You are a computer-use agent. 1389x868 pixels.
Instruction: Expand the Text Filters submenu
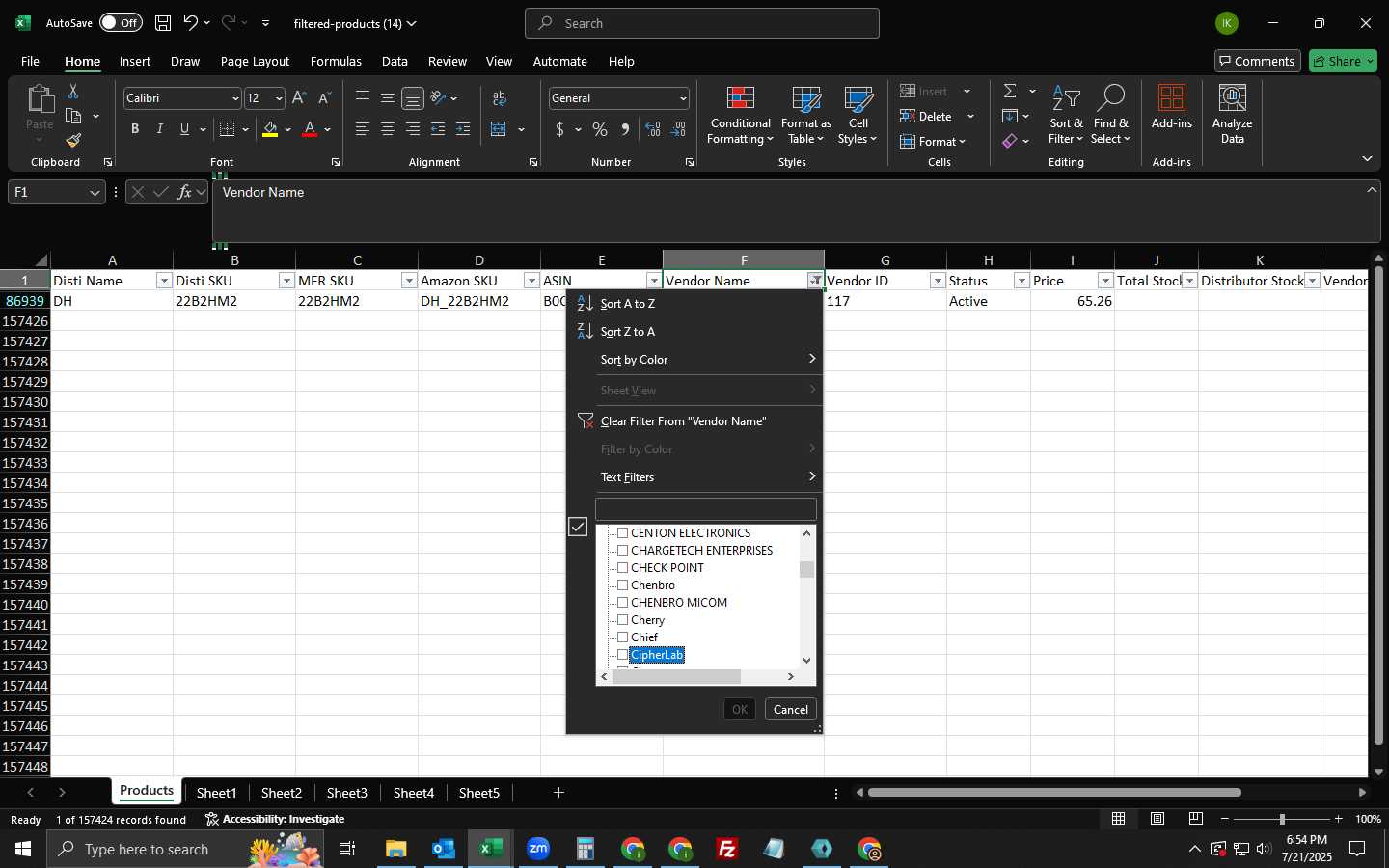pyautogui.click(x=694, y=476)
